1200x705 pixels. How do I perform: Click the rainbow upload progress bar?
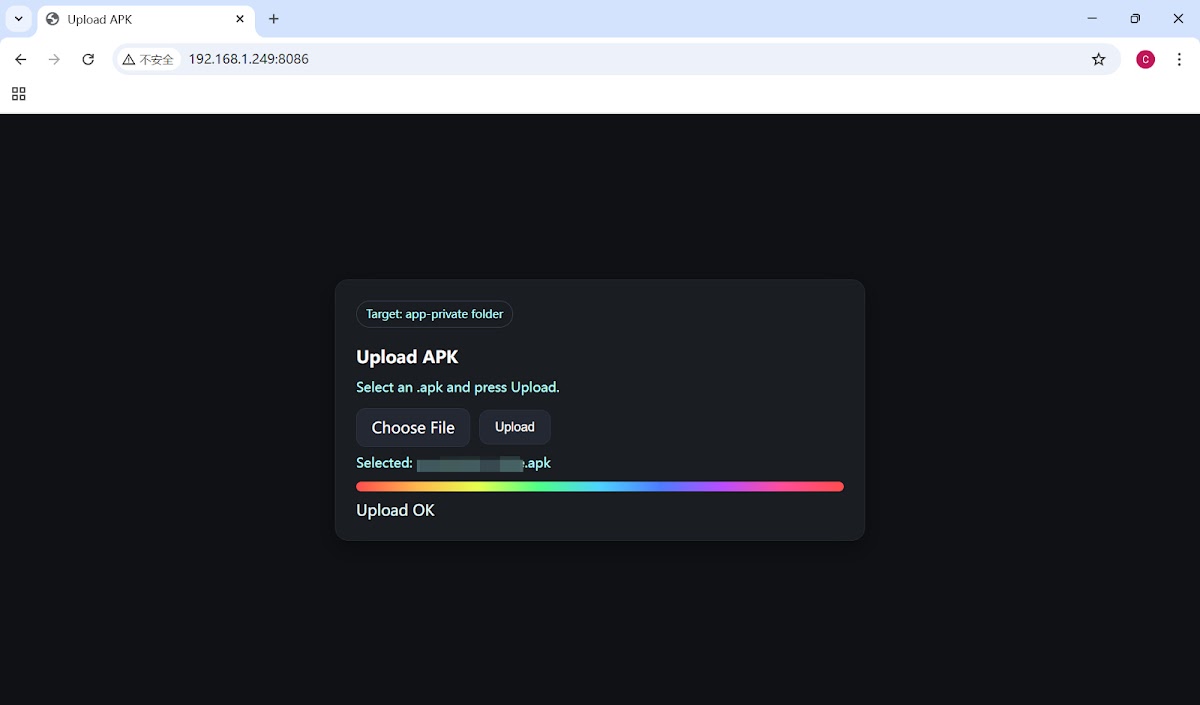(x=600, y=487)
